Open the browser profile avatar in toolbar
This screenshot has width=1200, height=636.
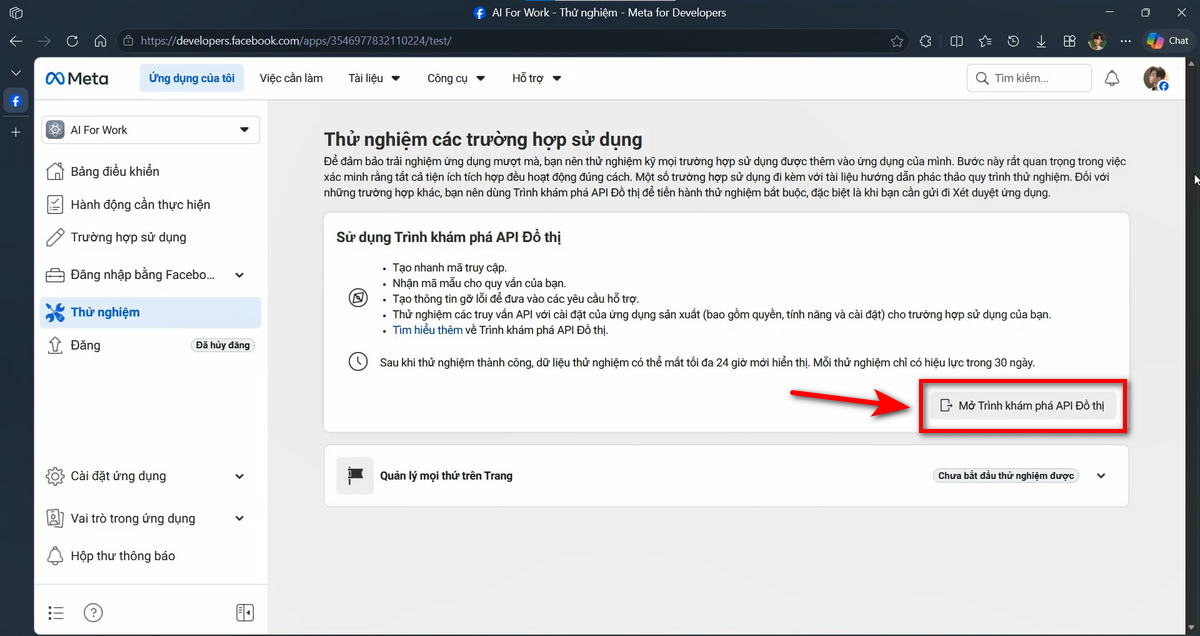click(1097, 41)
